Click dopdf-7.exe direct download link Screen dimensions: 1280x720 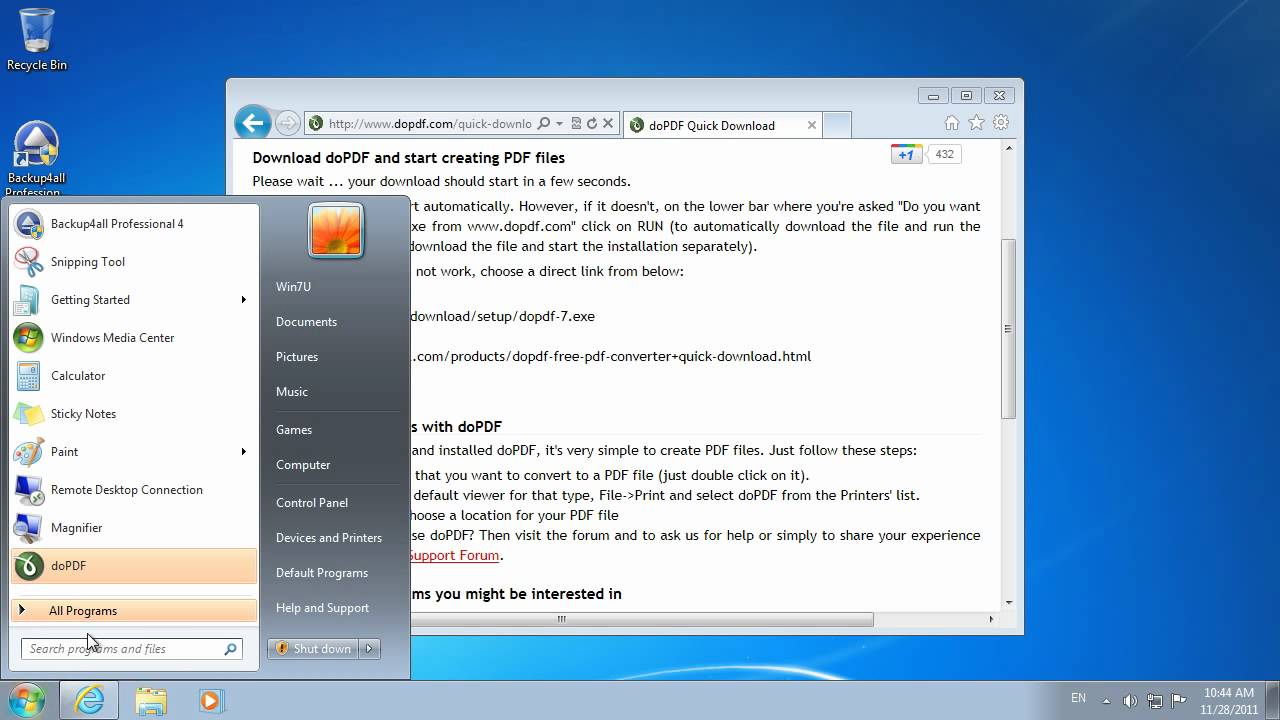(502, 316)
